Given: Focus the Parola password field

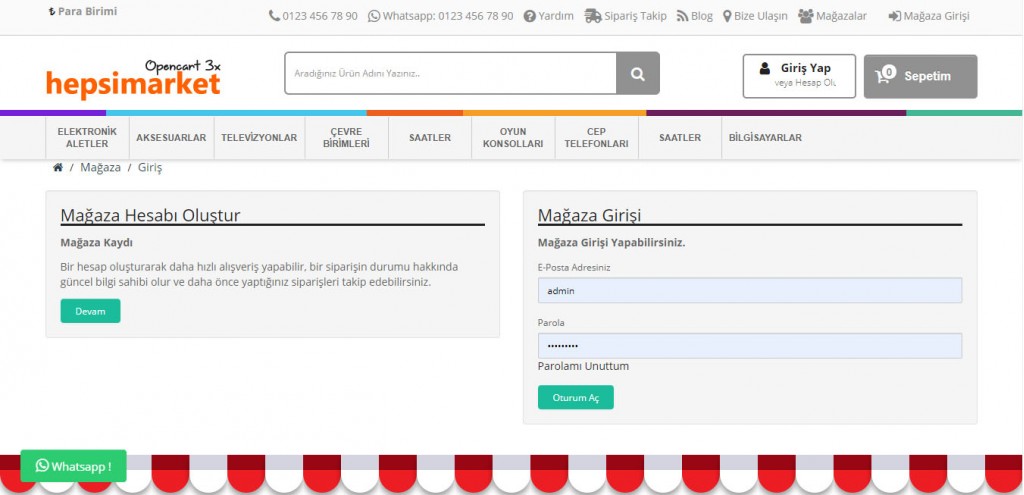Looking at the screenshot, I should [749, 346].
